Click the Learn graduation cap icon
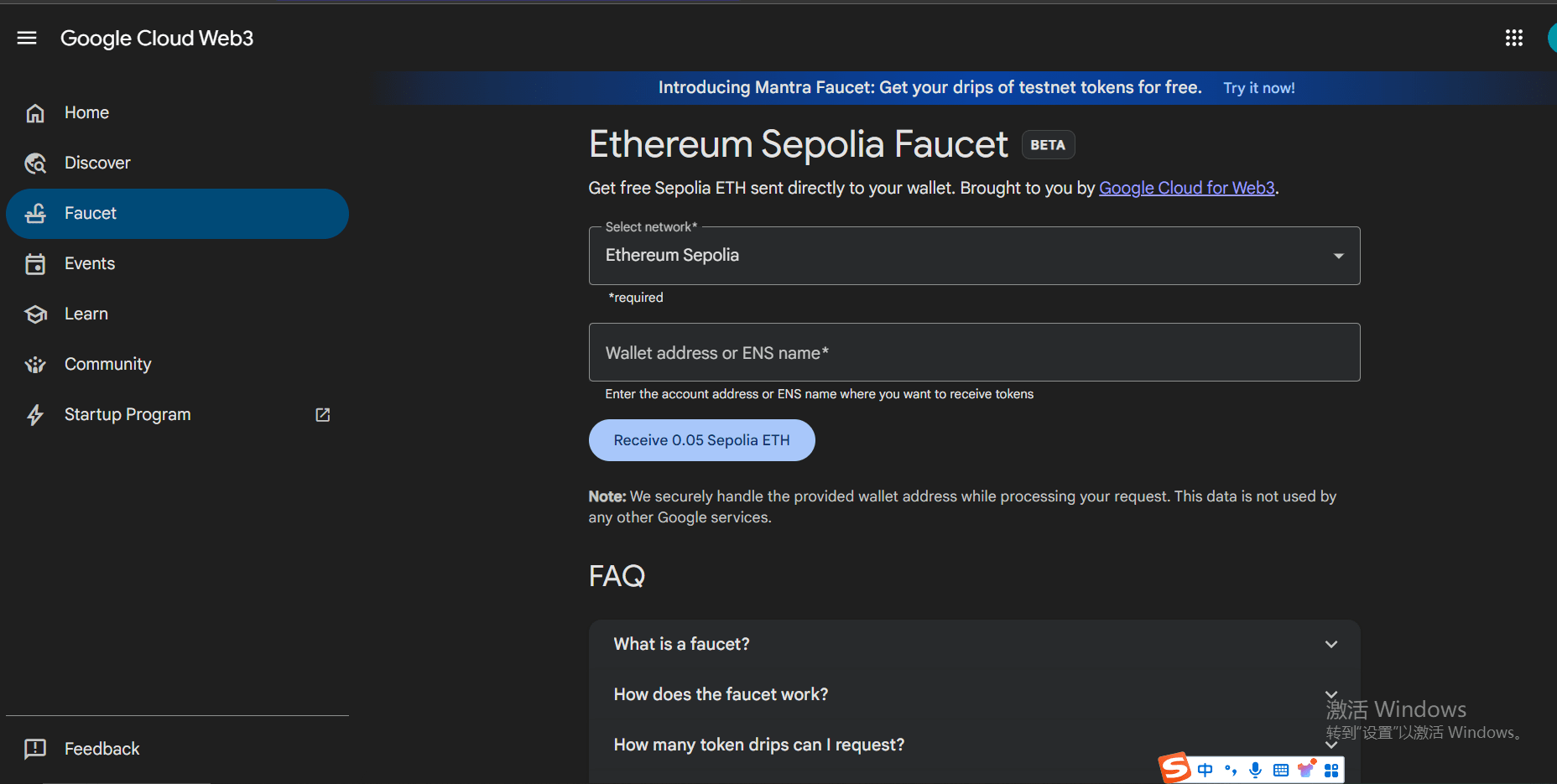 [35, 314]
